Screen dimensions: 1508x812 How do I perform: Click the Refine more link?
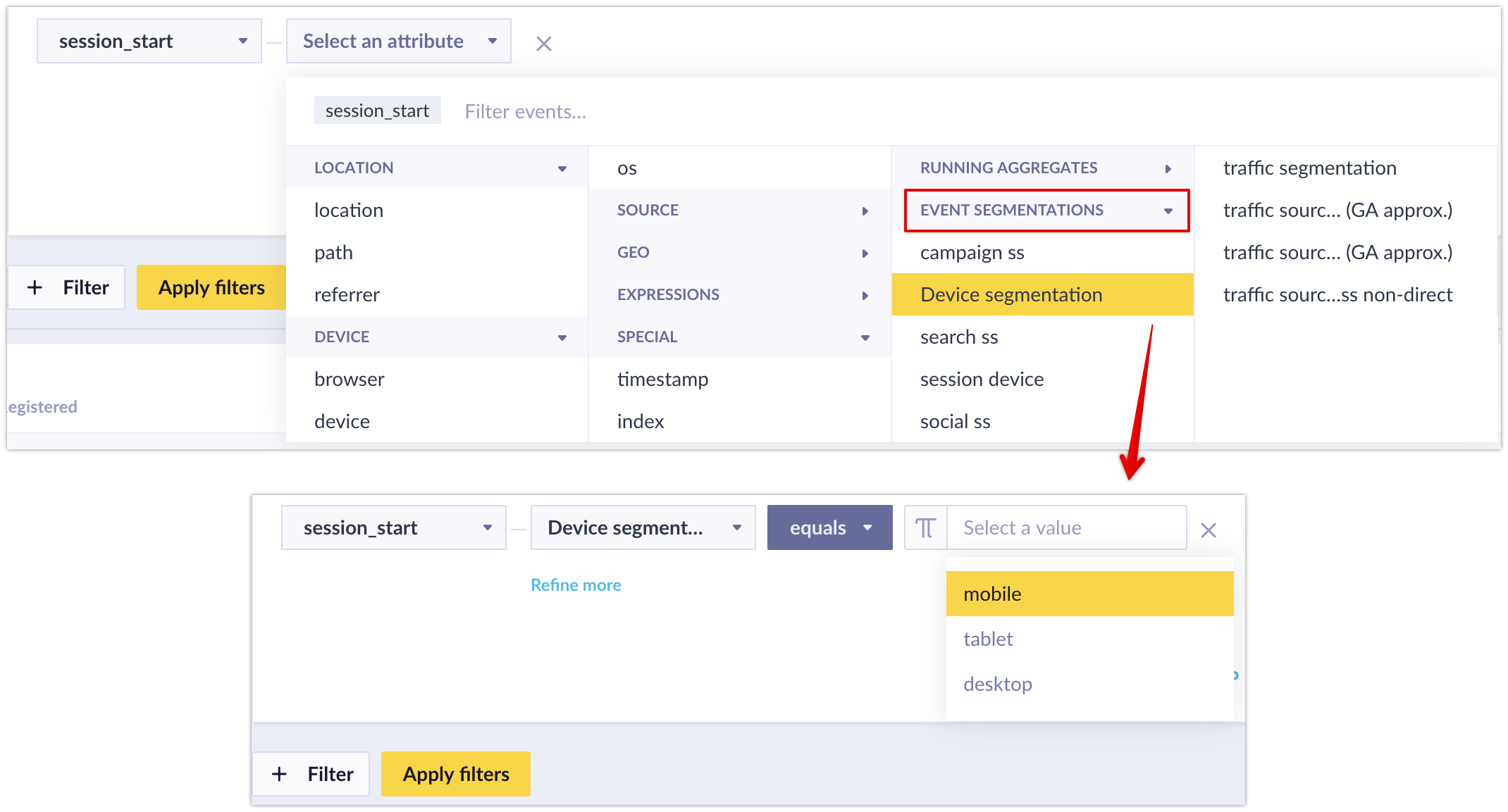click(576, 585)
